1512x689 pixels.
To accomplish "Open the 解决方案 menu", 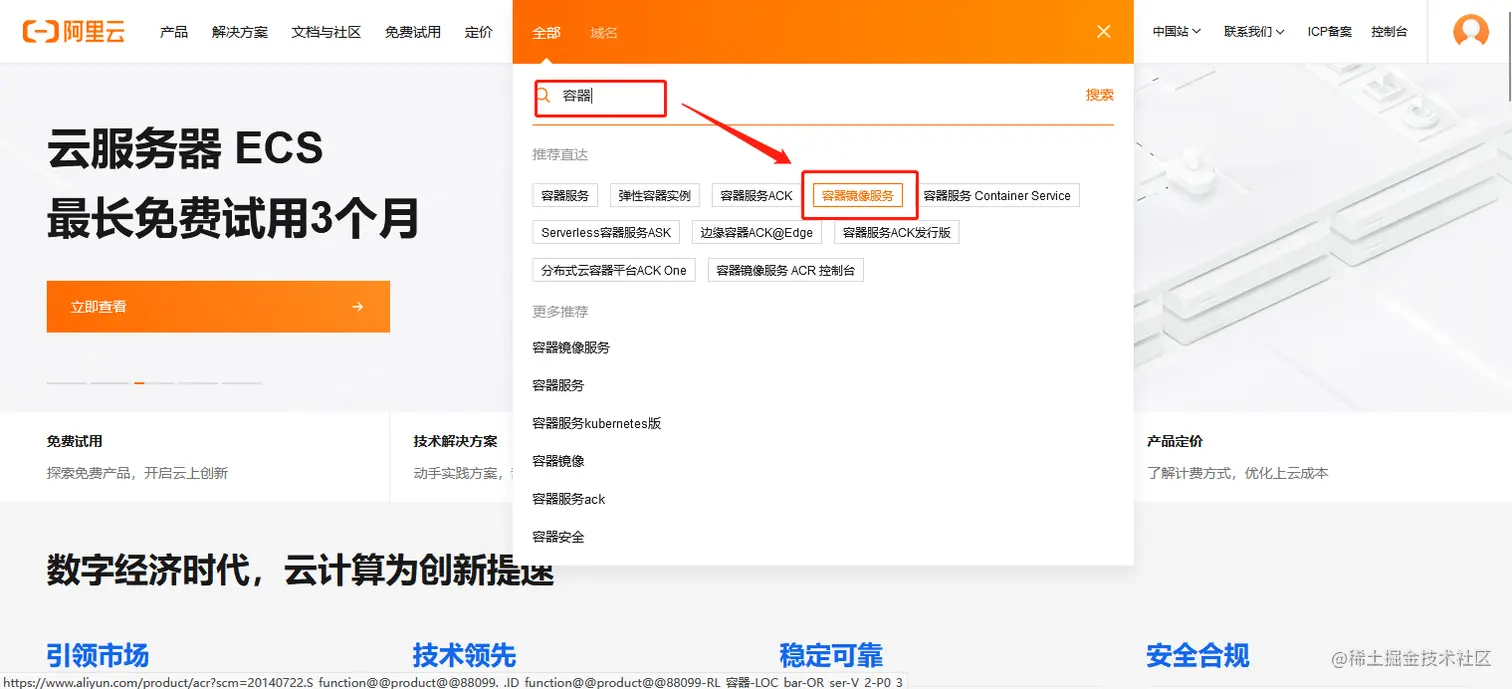I will tap(240, 32).
